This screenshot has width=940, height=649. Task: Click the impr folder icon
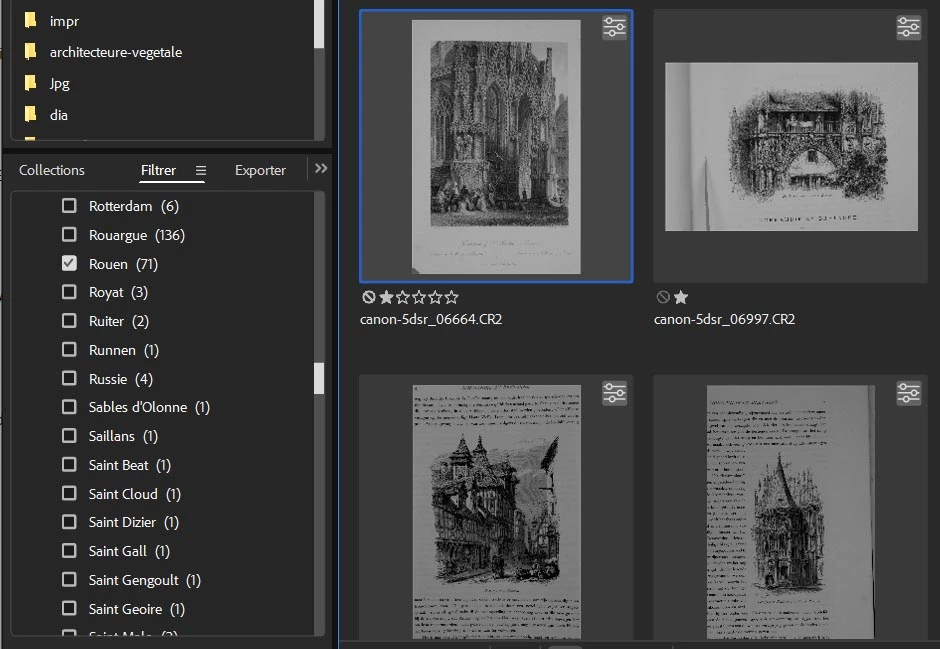coord(31,21)
